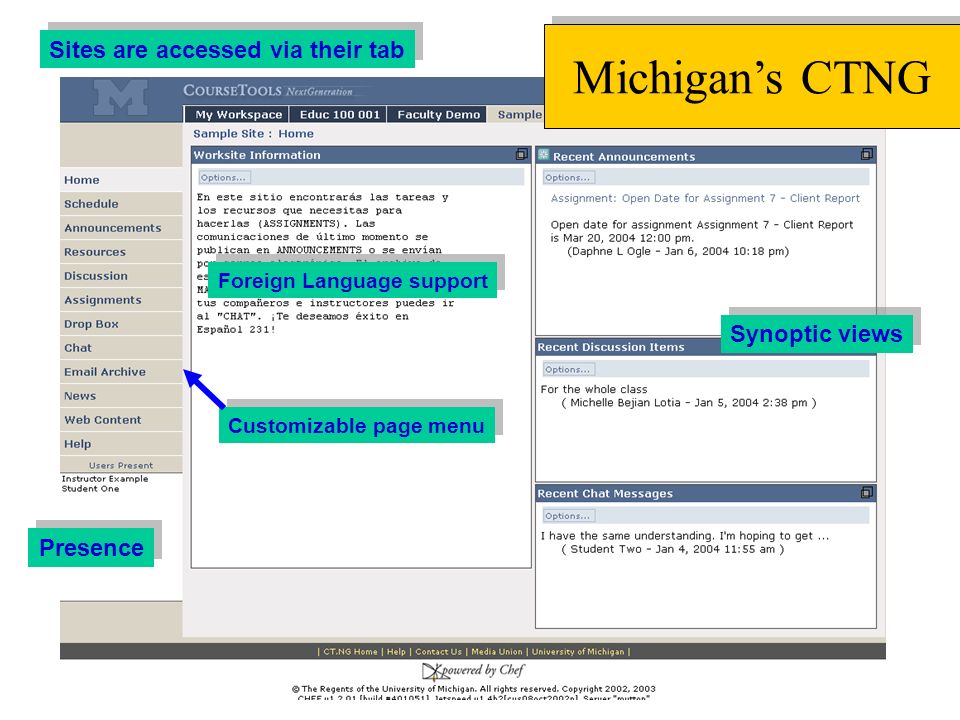Click the Regents copyright notice text
Screen dimensions: 960x720
tap(473, 689)
